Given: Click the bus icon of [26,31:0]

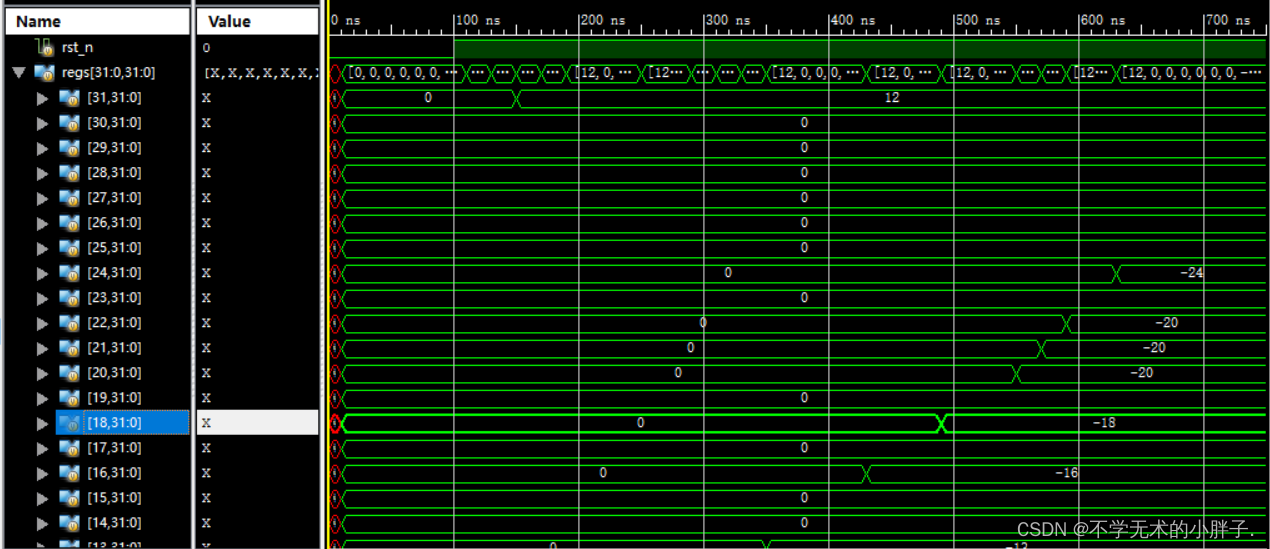Looking at the screenshot, I should (68, 222).
